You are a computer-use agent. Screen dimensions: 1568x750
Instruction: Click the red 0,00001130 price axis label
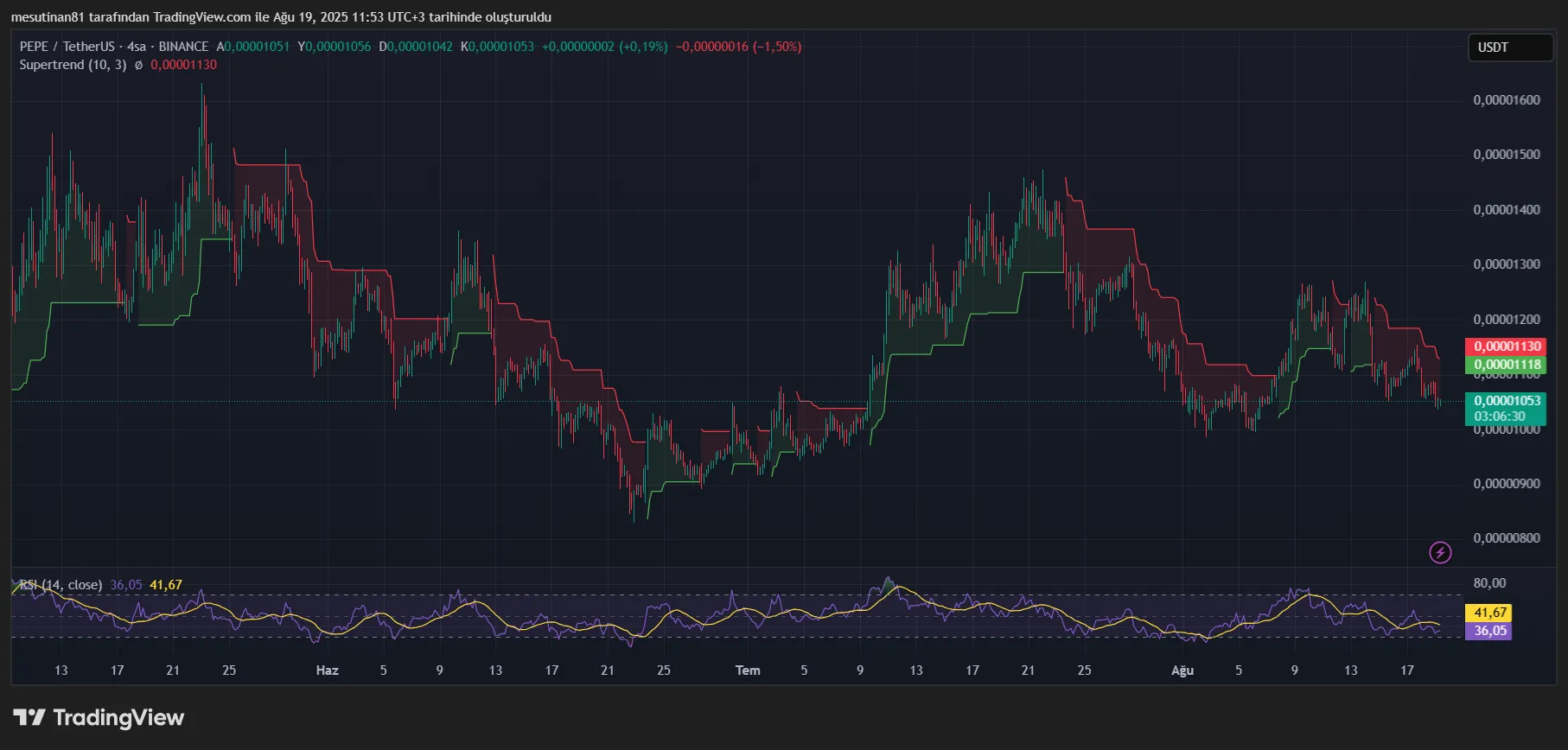(1507, 346)
